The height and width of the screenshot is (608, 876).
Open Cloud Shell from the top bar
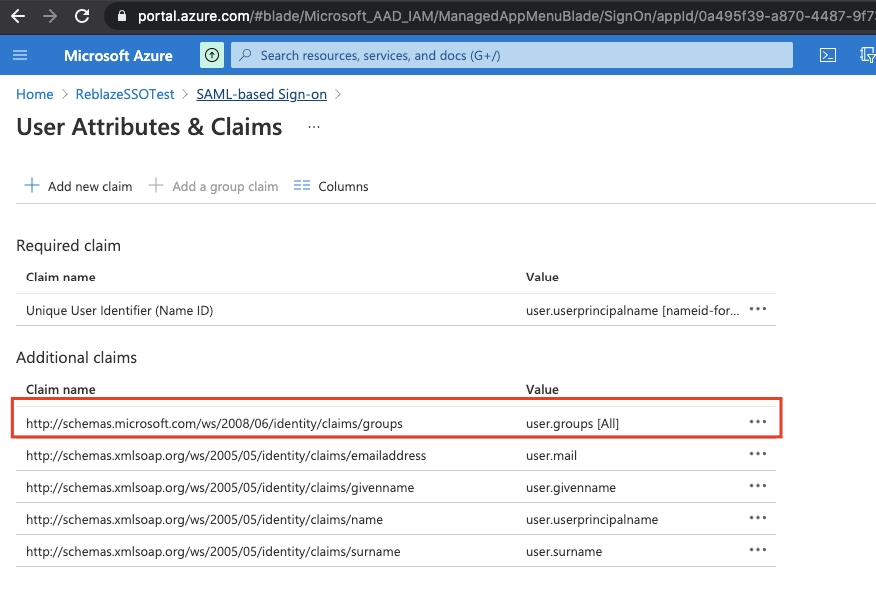point(827,55)
